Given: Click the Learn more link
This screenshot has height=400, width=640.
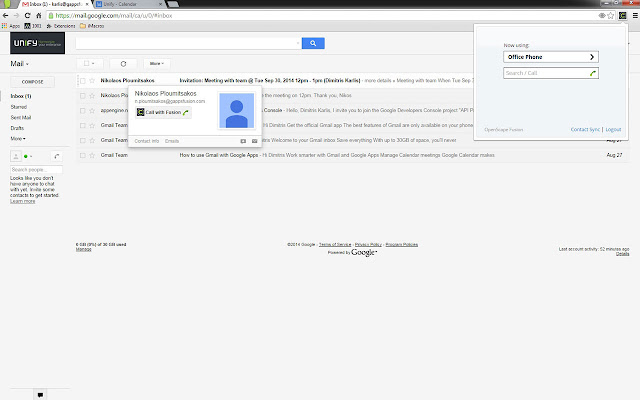Looking at the screenshot, I should point(22,201).
